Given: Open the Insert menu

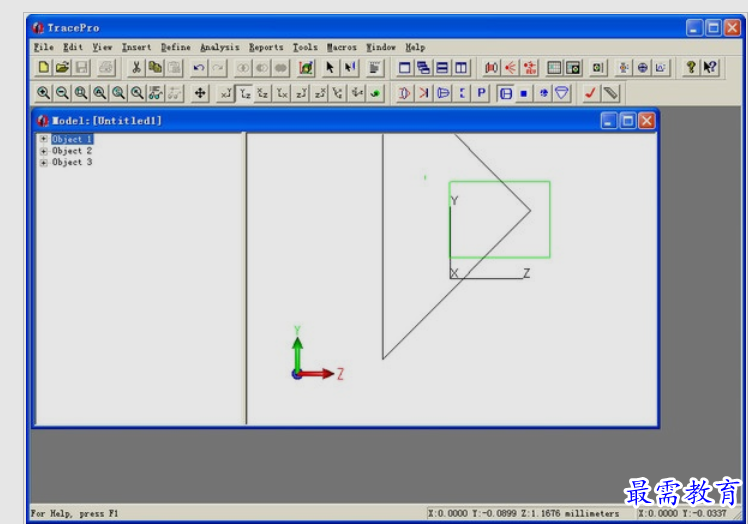Looking at the screenshot, I should coord(136,47).
